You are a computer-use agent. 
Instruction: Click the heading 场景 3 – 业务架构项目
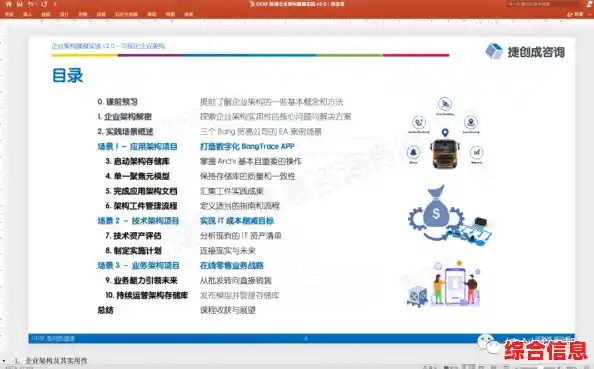point(138,265)
